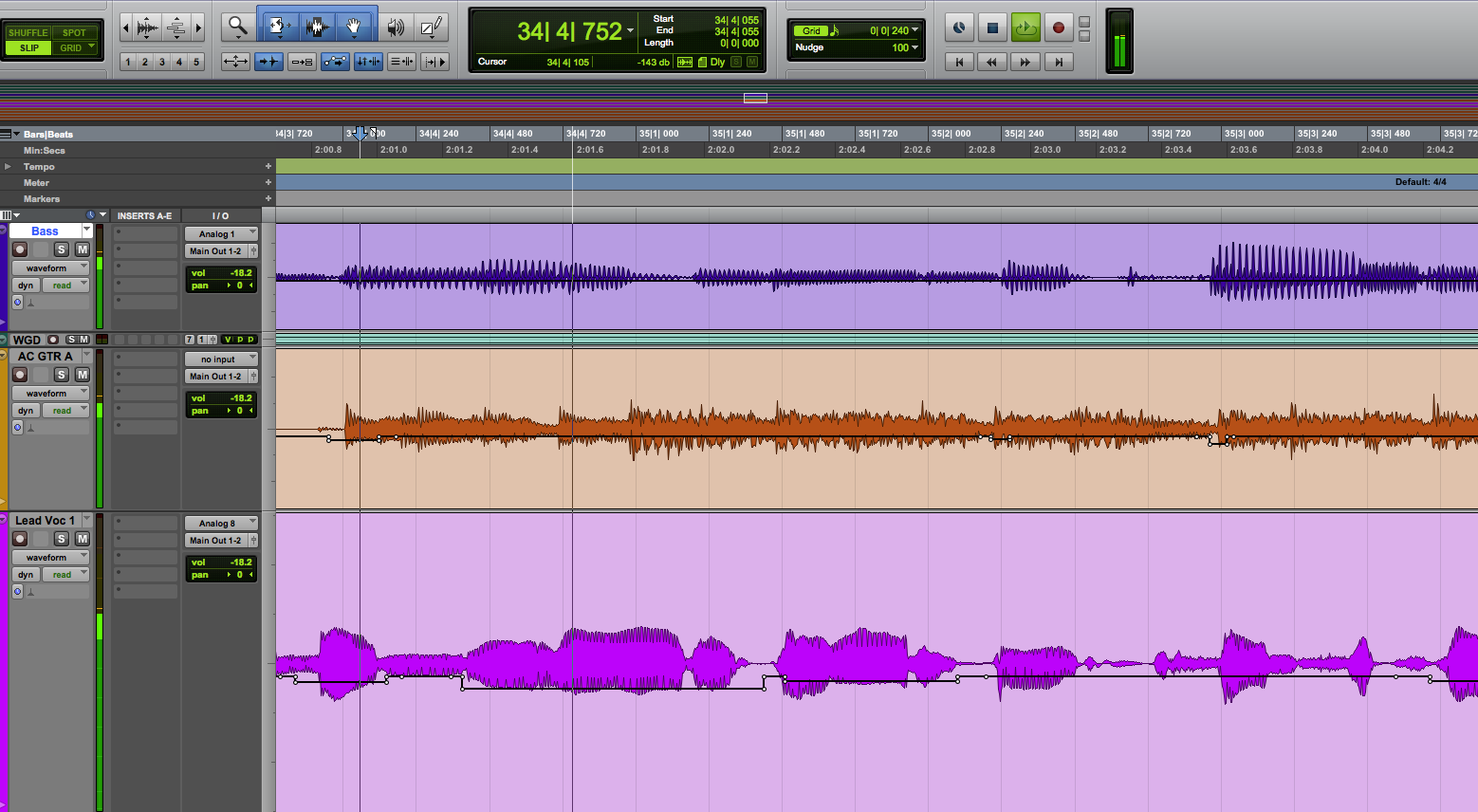Click horizontal zoom out arrow
This screenshot has width=1478, height=812.
tap(125, 28)
